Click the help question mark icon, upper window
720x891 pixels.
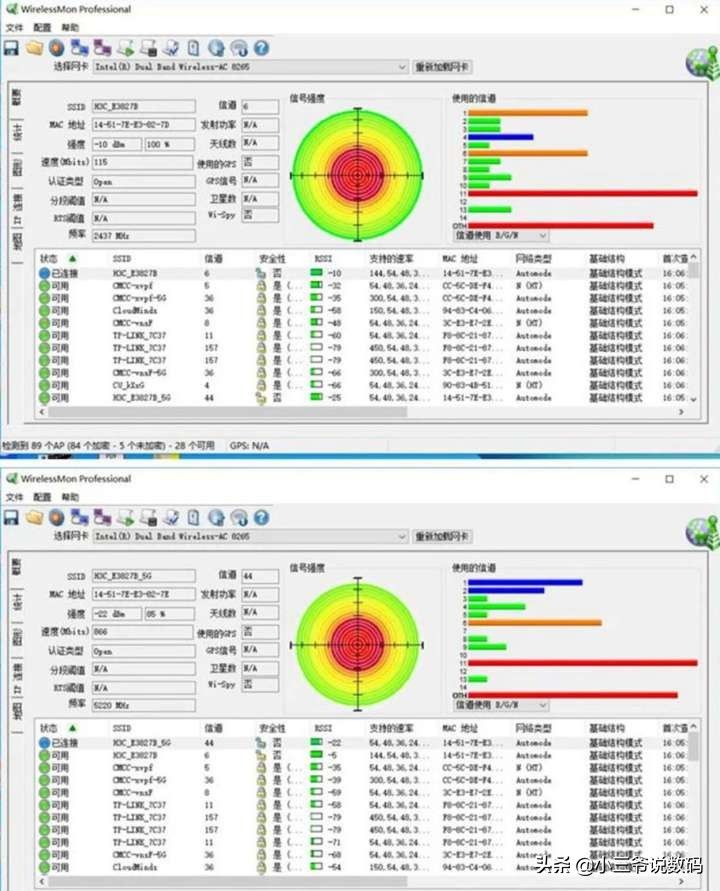pos(261,48)
